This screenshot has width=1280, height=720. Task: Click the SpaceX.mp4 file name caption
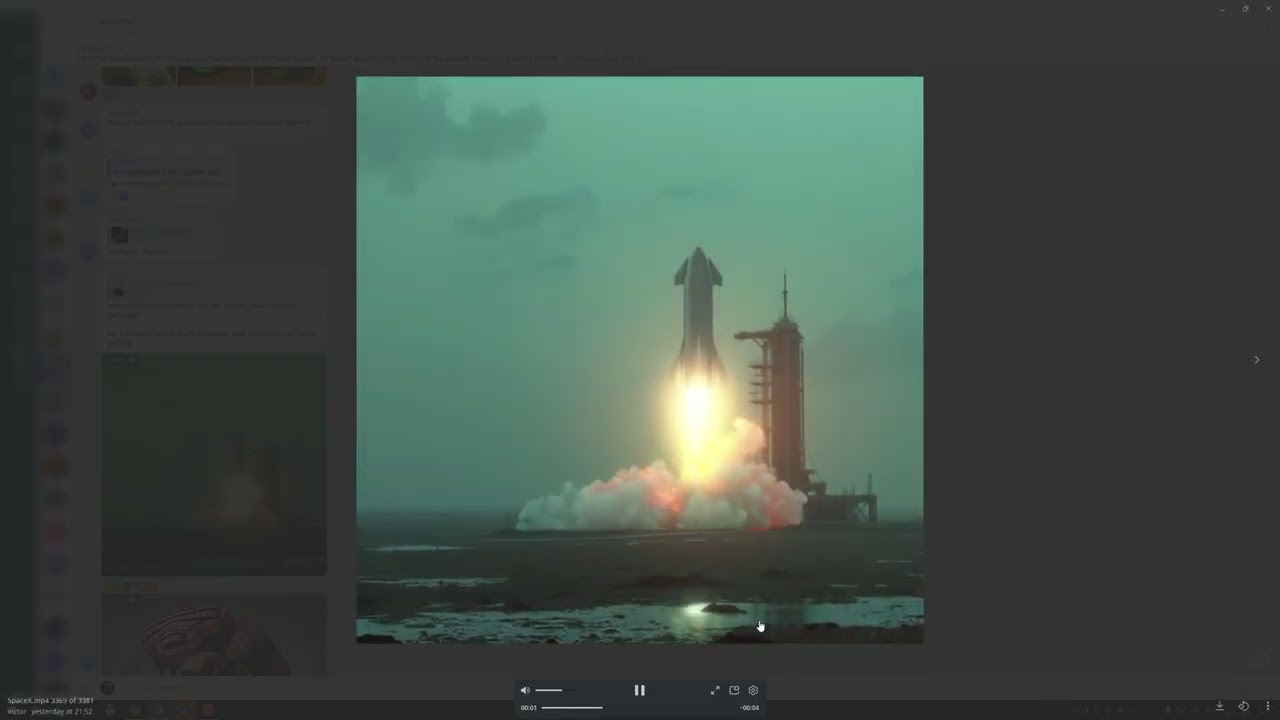click(x=50, y=701)
